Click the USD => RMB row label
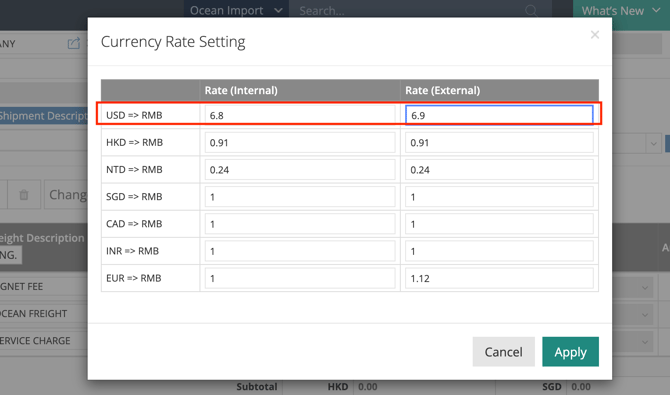670x395 pixels. point(134,115)
